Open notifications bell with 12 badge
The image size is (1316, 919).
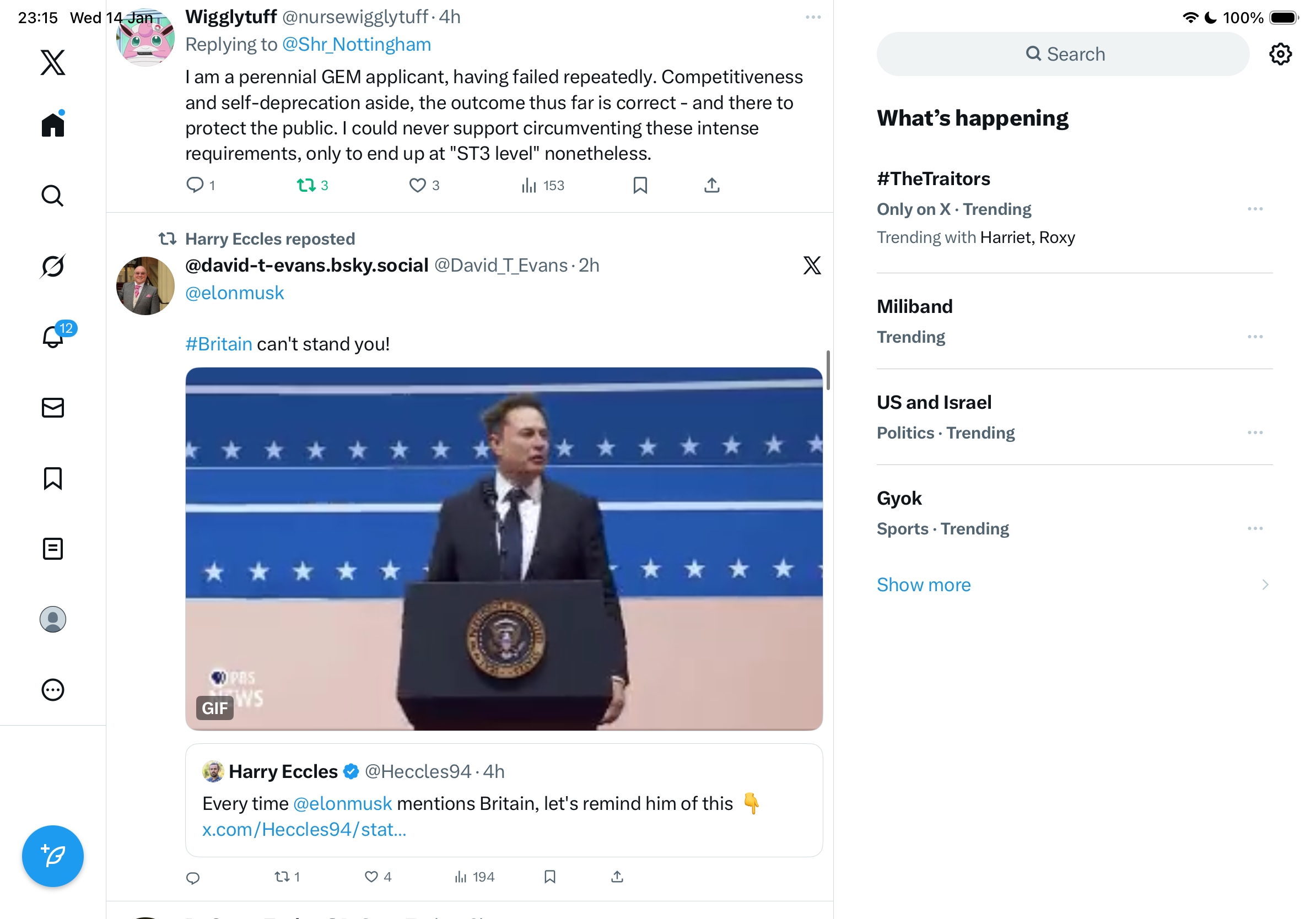[54, 336]
